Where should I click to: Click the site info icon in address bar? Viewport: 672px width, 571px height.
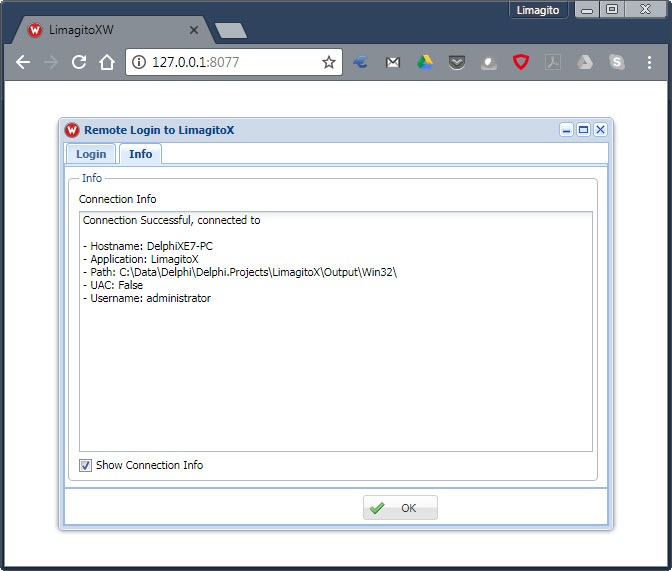138,63
